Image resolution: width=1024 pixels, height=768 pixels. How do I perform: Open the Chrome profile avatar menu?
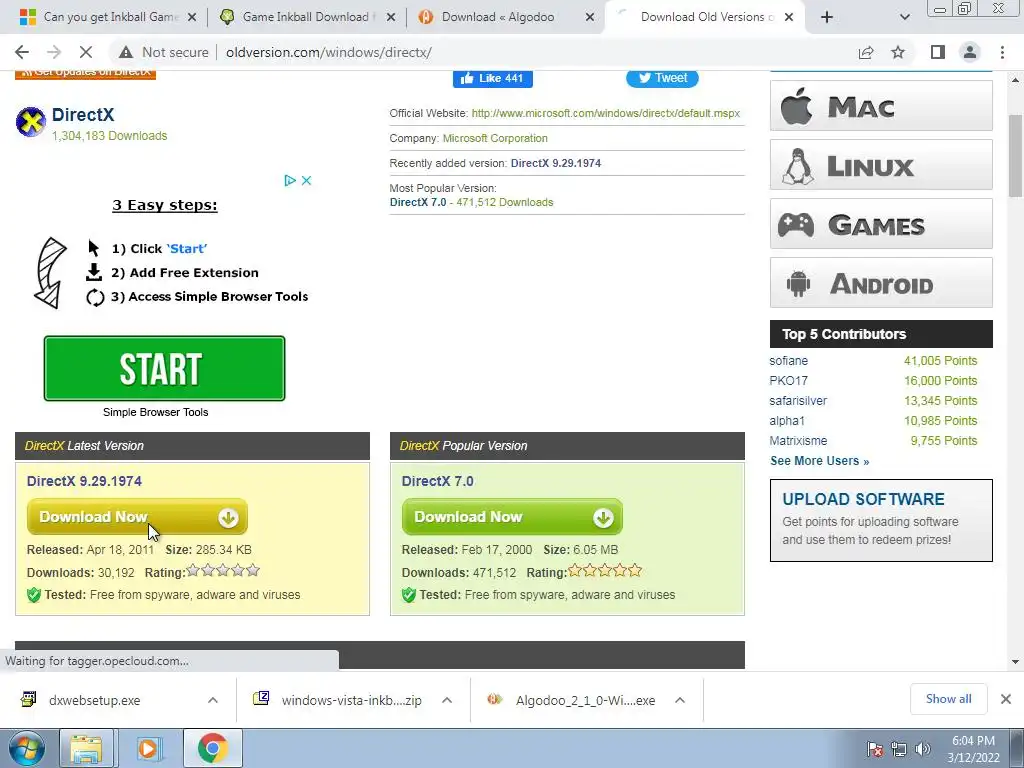point(970,52)
